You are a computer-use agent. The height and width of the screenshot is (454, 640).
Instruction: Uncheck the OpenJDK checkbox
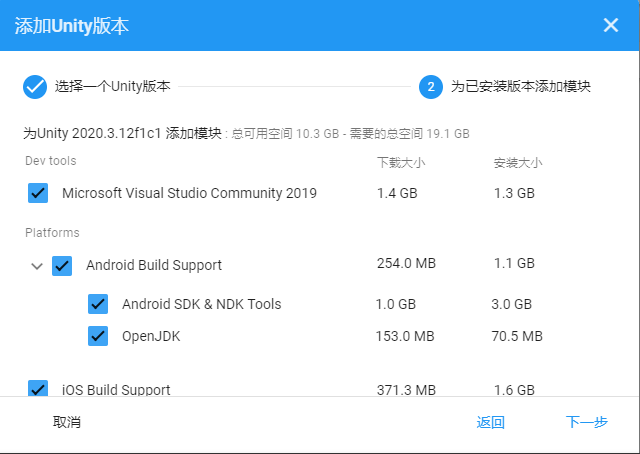pos(98,336)
